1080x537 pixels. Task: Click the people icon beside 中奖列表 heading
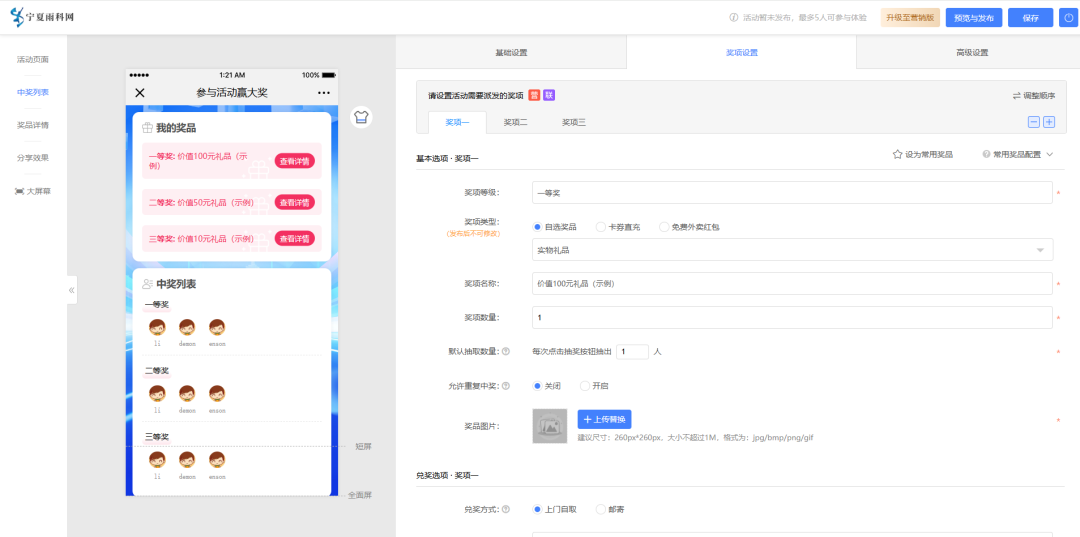pyautogui.click(x=147, y=284)
